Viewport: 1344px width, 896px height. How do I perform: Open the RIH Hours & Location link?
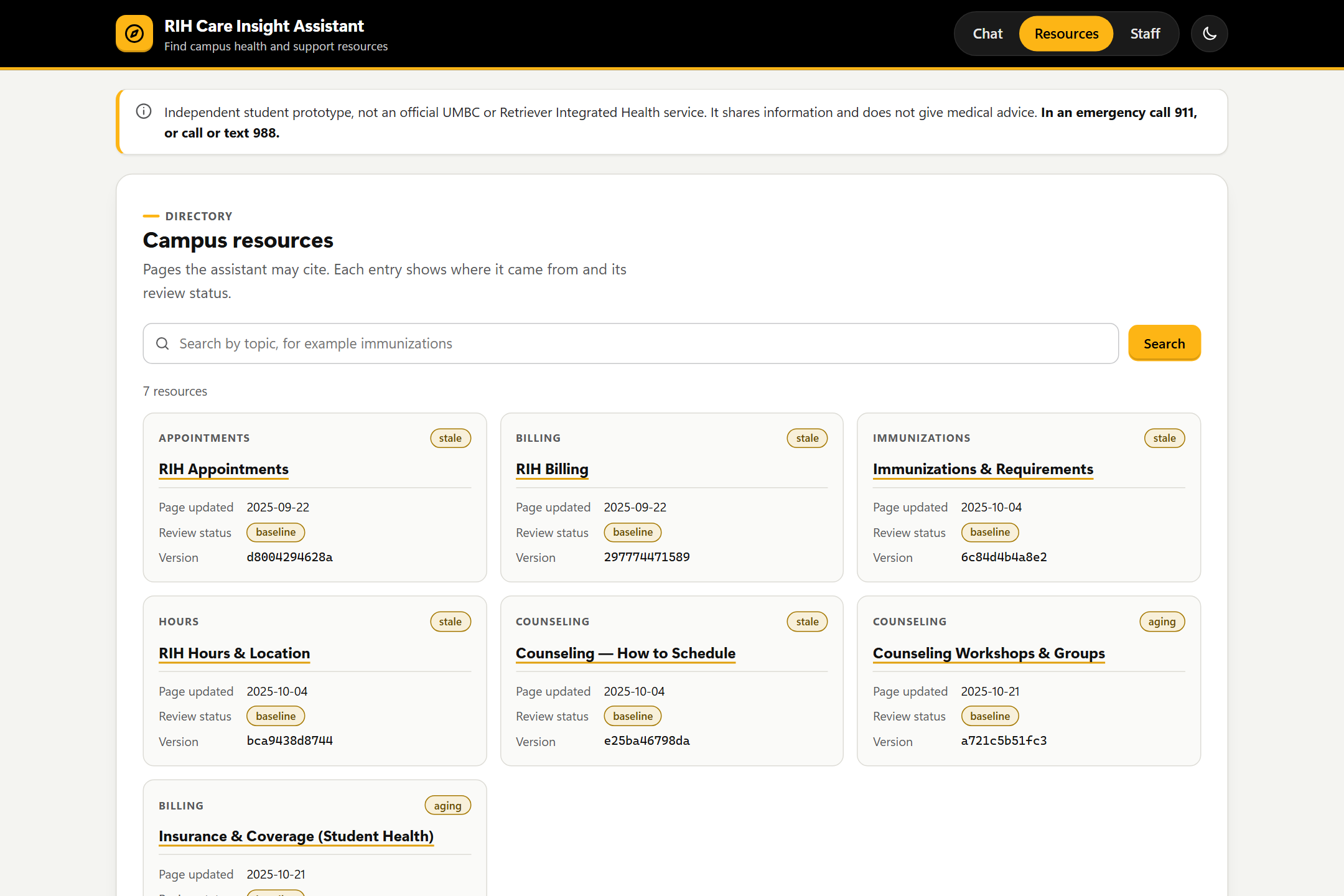[234, 653]
